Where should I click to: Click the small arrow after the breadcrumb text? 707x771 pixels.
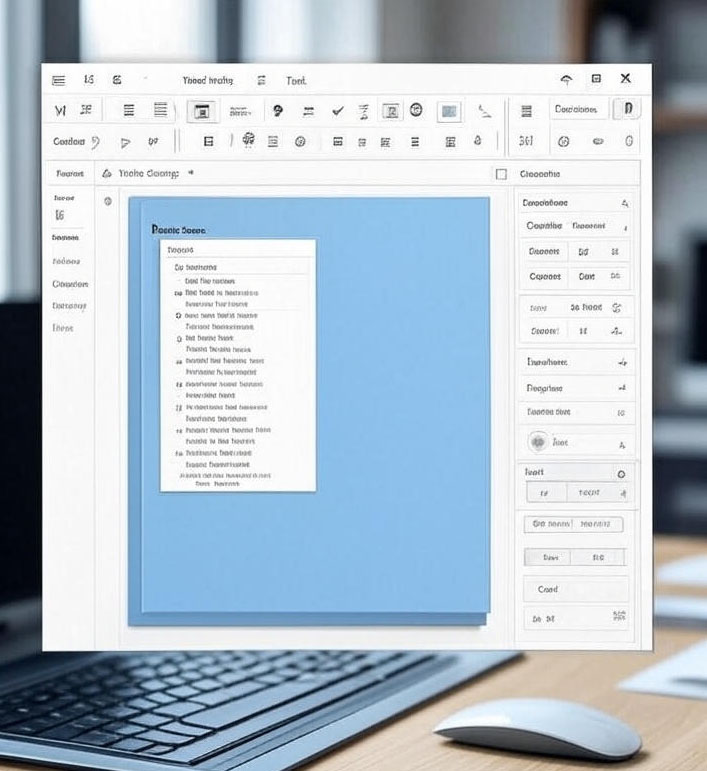click(191, 173)
